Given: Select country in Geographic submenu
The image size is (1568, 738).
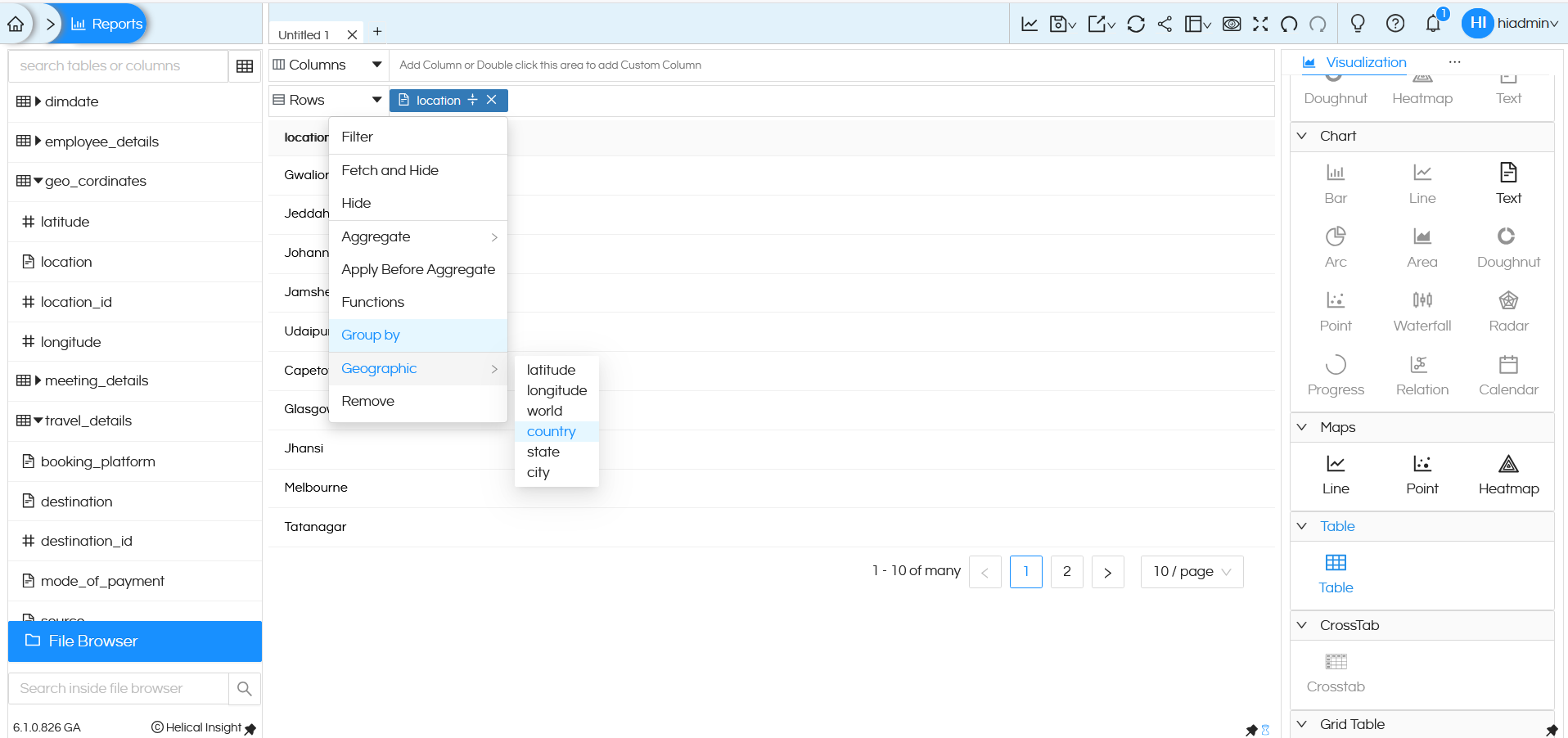Looking at the screenshot, I should tap(551, 431).
